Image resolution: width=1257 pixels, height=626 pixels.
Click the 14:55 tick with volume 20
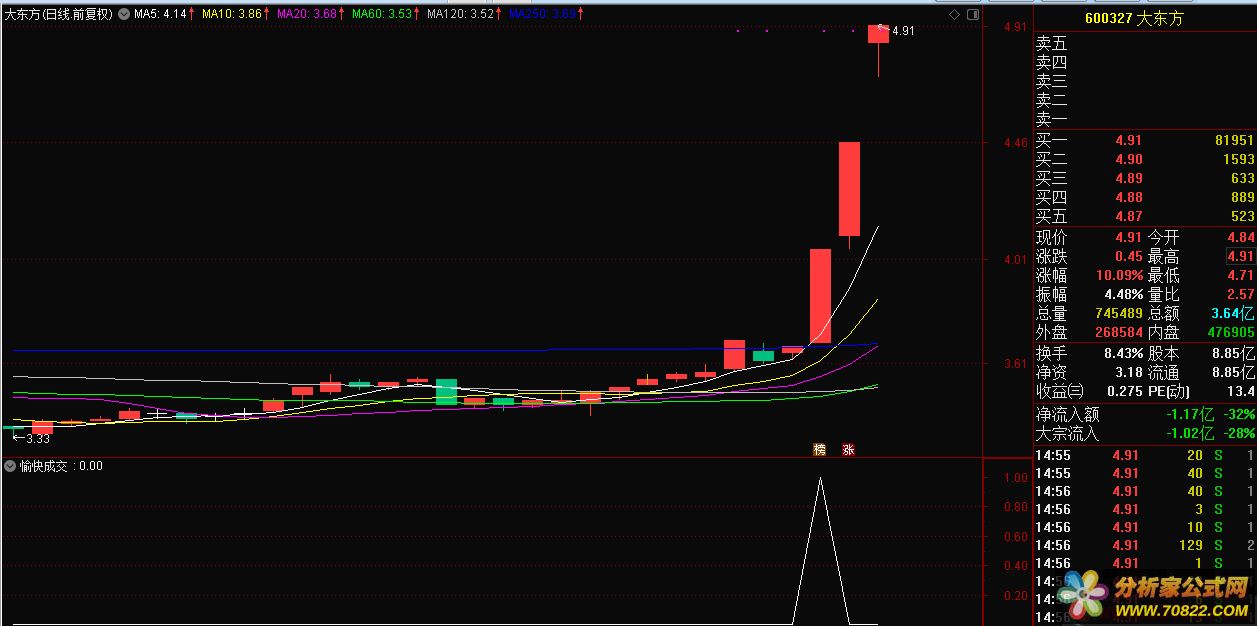tap(1144, 455)
